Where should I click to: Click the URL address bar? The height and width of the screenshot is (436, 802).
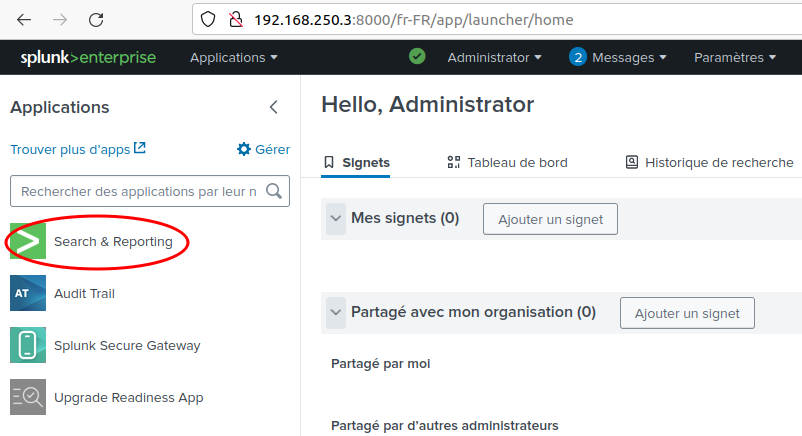click(x=497, y=20)
